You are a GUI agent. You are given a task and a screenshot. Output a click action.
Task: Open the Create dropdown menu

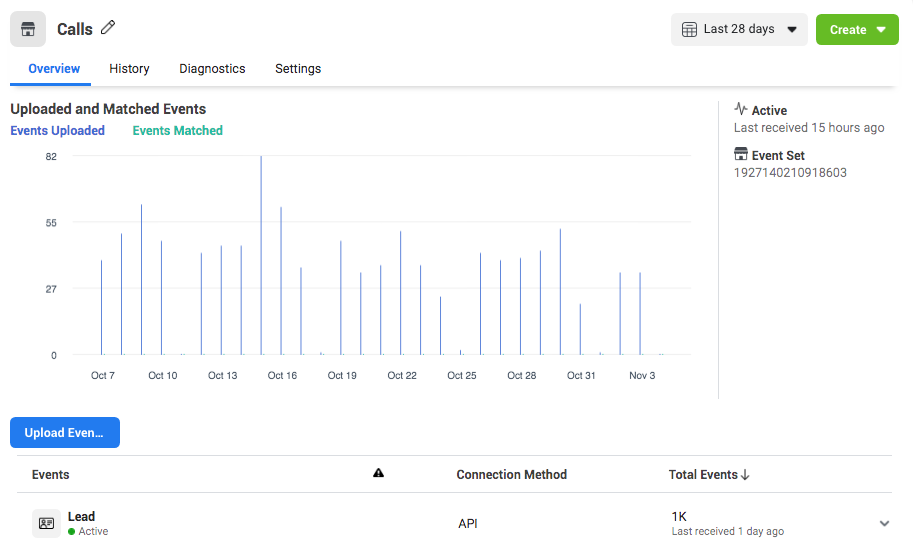click(857, 30)
